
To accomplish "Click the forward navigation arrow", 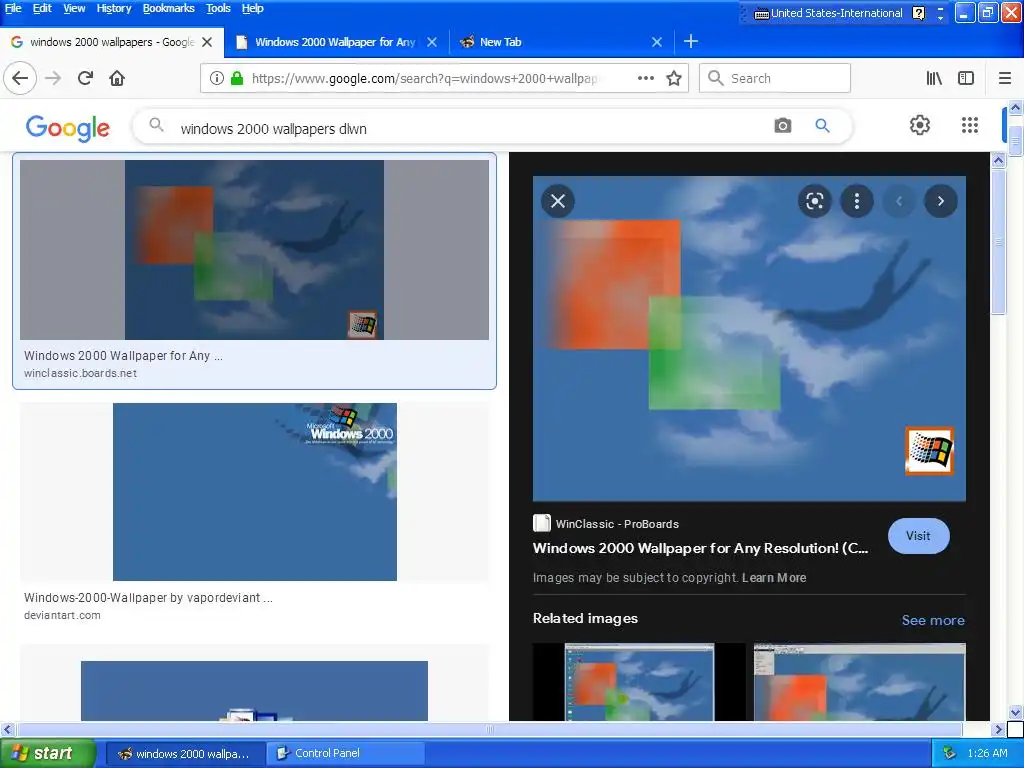I will [x=53, y=78].
